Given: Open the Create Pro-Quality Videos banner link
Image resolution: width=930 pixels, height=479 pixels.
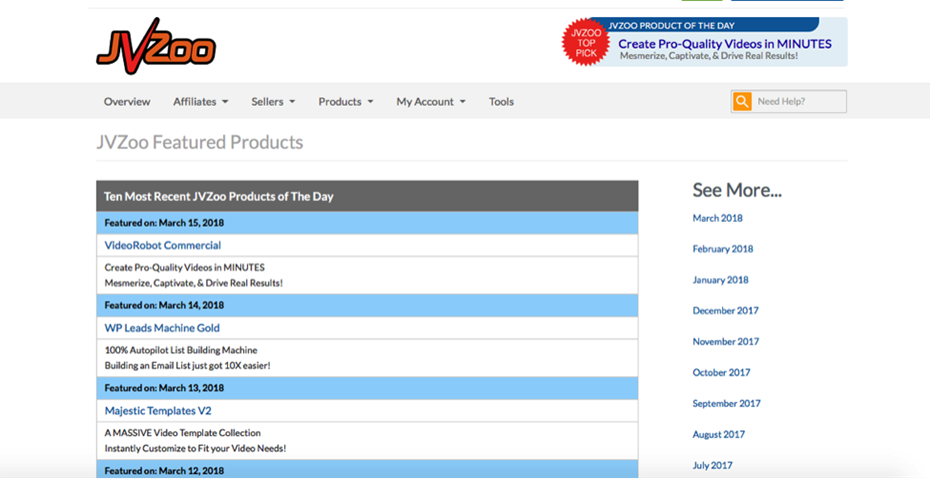Looking at the screenshot, I should click(x=725, y=44).
